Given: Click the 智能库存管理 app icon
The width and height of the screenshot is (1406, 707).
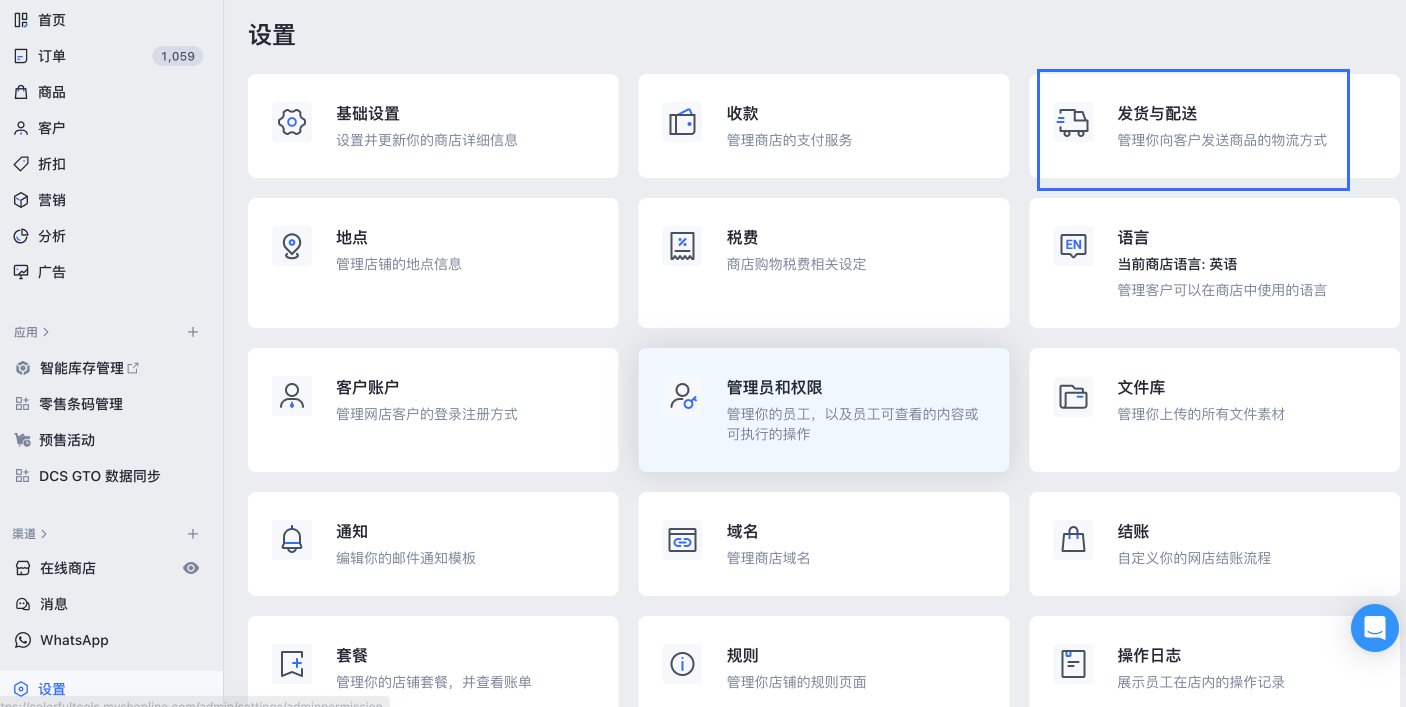Looking at the screenshot, I should (23, 368).
